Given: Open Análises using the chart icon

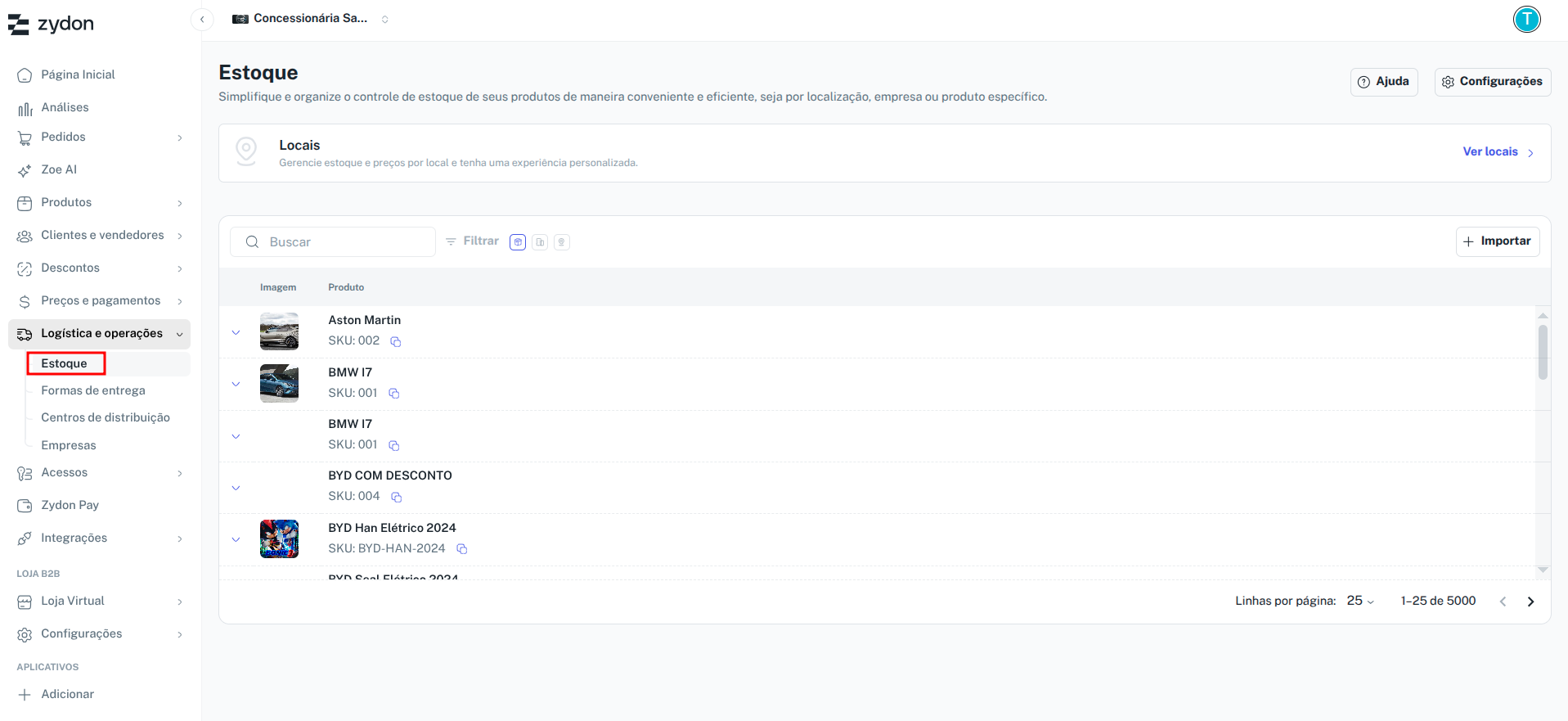Looking at the screenshot, I should point(25,108).
